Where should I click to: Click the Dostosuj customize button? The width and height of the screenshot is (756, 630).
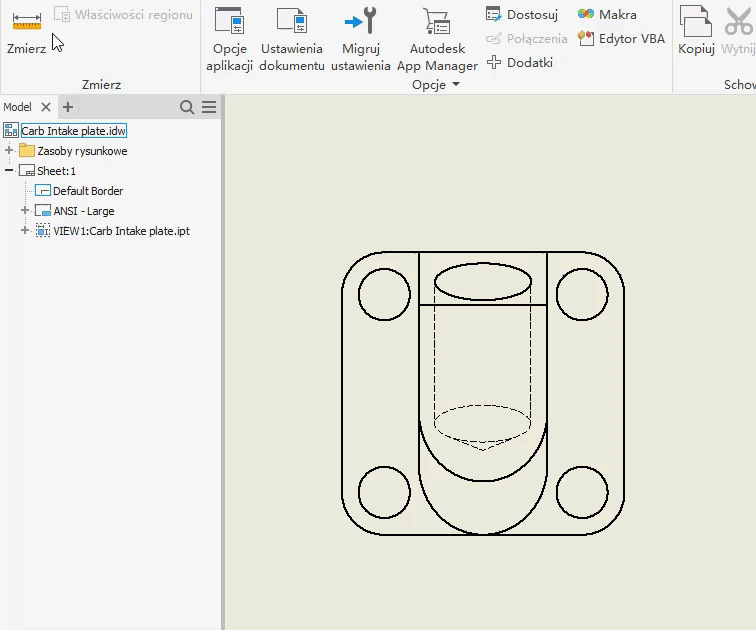(521, 15)
